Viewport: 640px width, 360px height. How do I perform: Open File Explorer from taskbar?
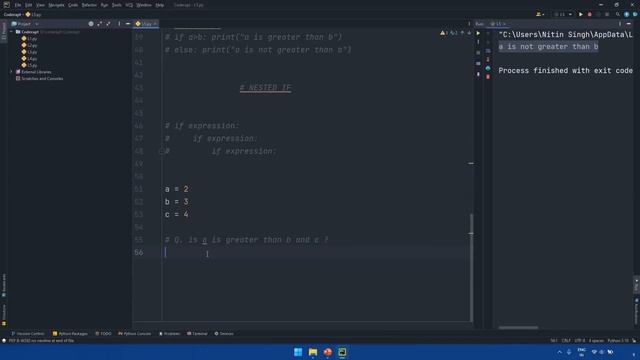tap(313, 352)
